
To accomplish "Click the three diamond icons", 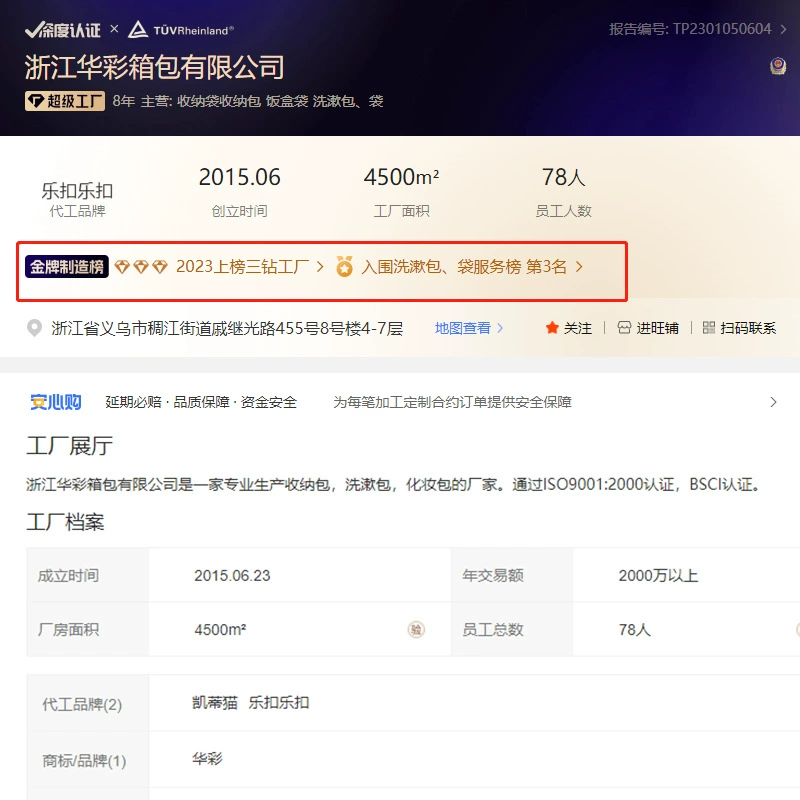I will [x=141, y=266].
